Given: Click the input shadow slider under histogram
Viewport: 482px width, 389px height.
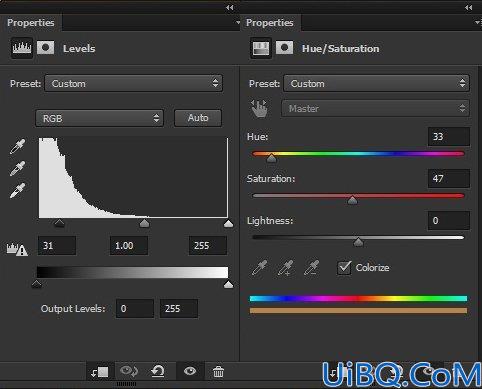Looking at the screenshot, I should 59,223.
